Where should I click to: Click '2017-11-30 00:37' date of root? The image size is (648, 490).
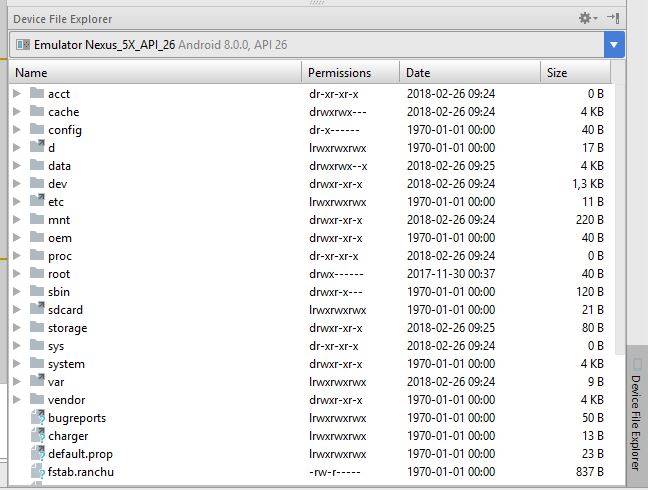point(451,274)
